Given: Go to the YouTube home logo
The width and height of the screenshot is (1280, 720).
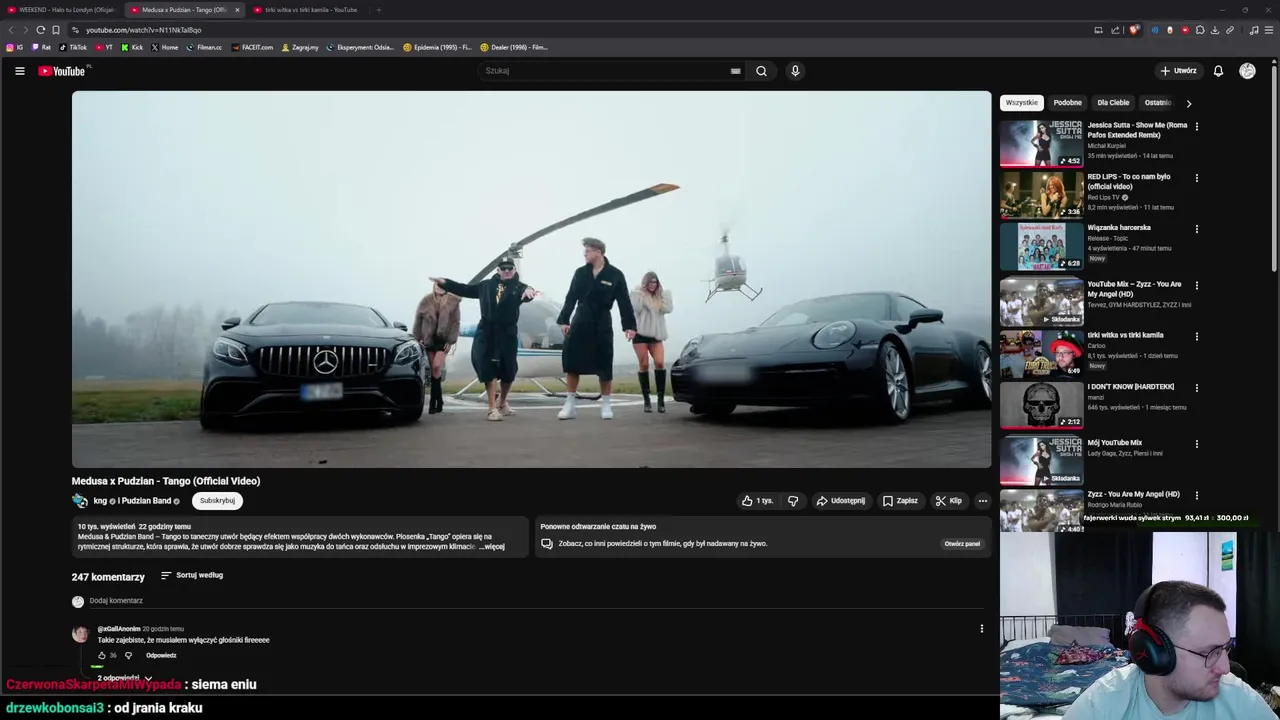Looking at the screenshot, I should coord(62,71).
